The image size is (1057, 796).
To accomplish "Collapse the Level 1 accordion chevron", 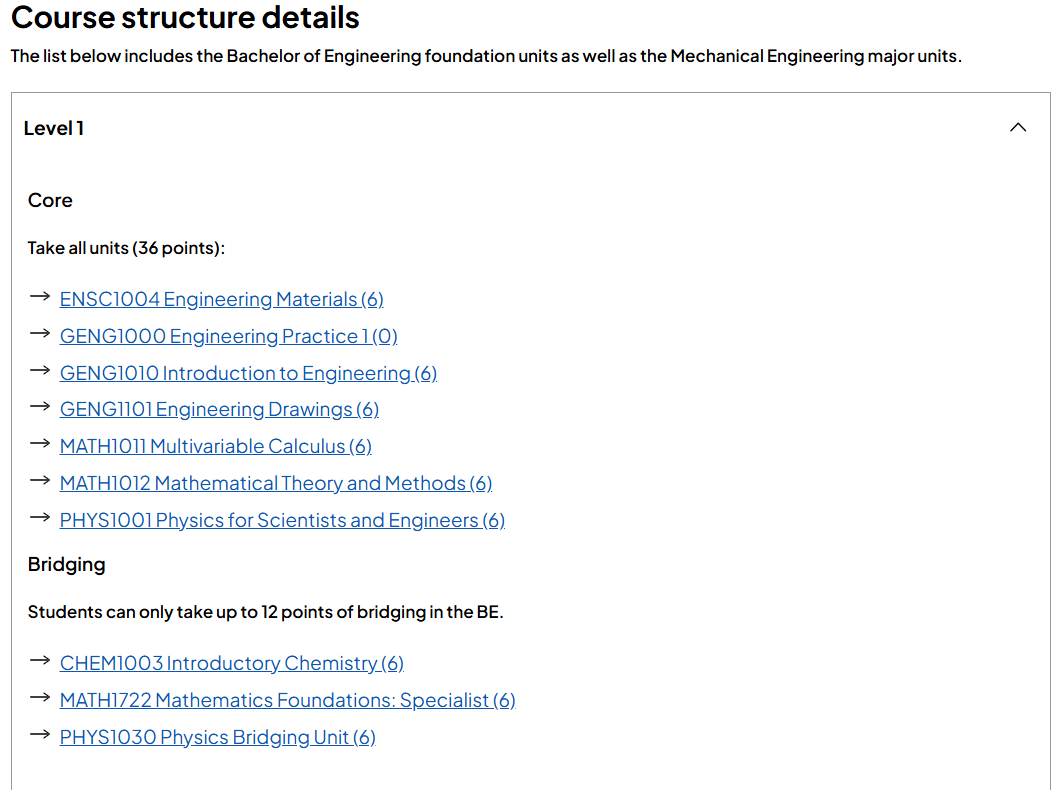I will (1017, 127).
